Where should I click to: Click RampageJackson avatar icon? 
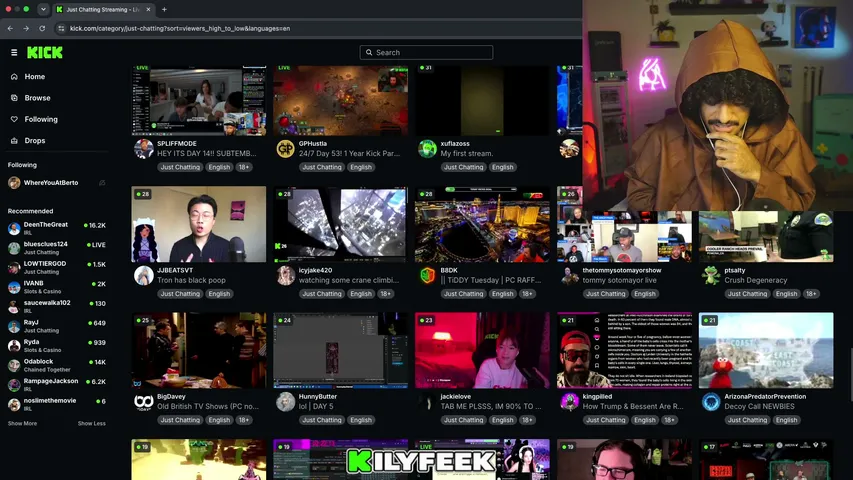(14, 385)
